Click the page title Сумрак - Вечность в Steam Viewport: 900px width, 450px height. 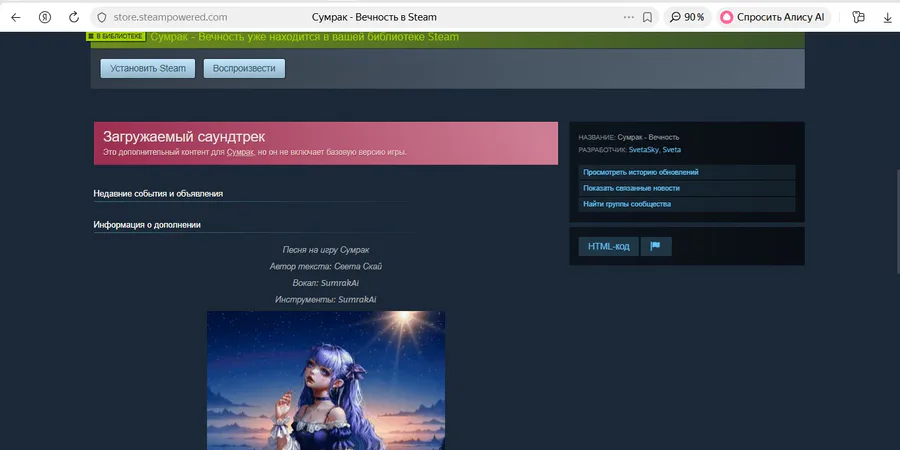click(374, 17)
